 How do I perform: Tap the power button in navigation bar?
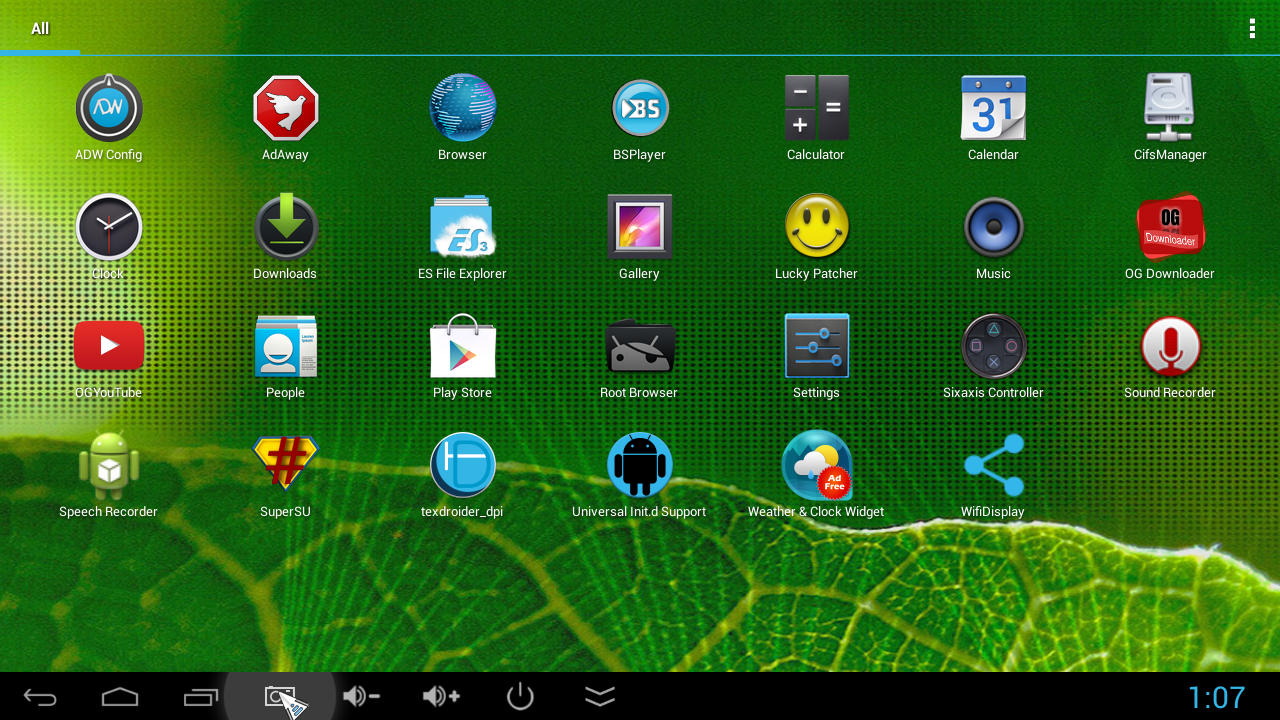[x=520, y=696]
